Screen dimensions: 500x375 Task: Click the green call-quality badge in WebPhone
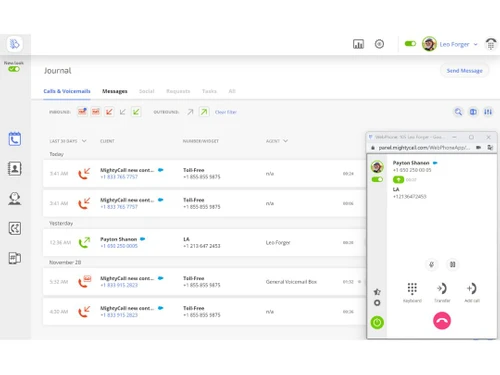coord(398,180)
